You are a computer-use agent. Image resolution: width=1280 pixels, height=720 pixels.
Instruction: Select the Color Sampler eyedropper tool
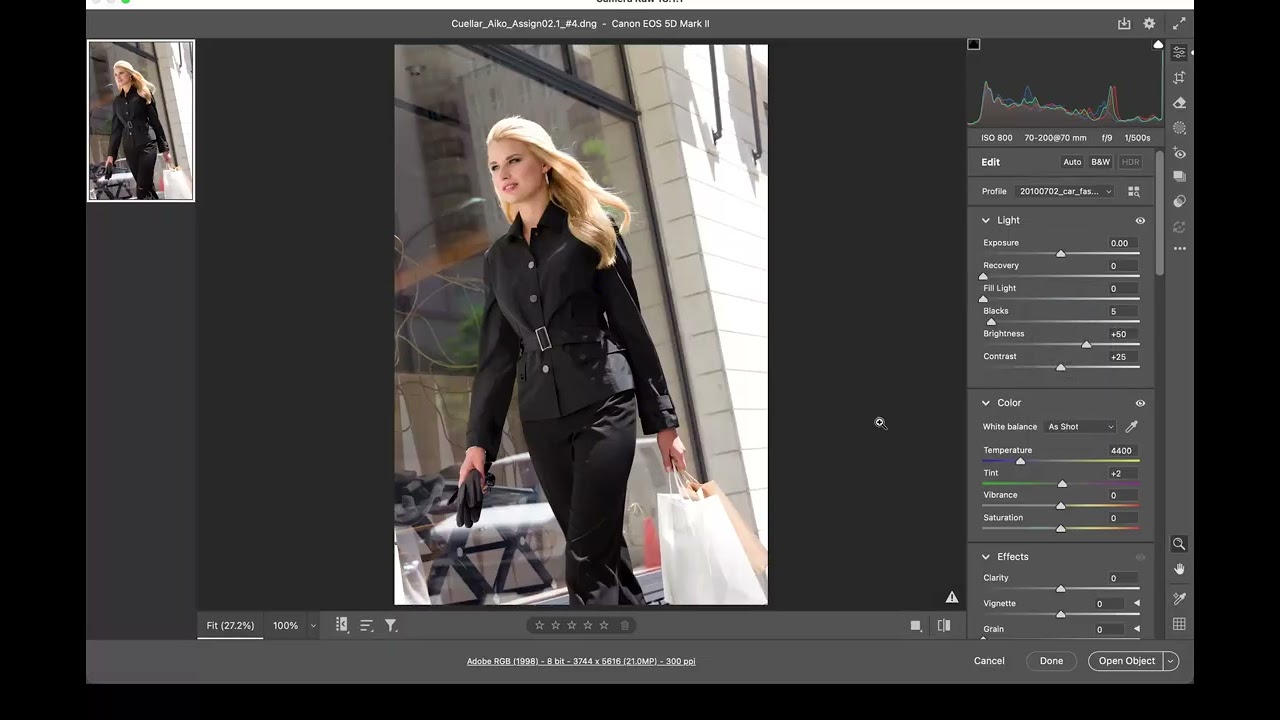coord(1179,598)
